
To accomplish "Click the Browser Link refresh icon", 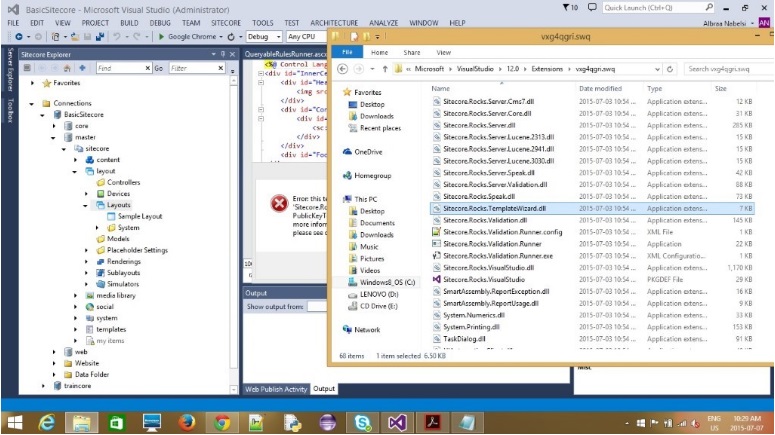I will tap(231, 37).
